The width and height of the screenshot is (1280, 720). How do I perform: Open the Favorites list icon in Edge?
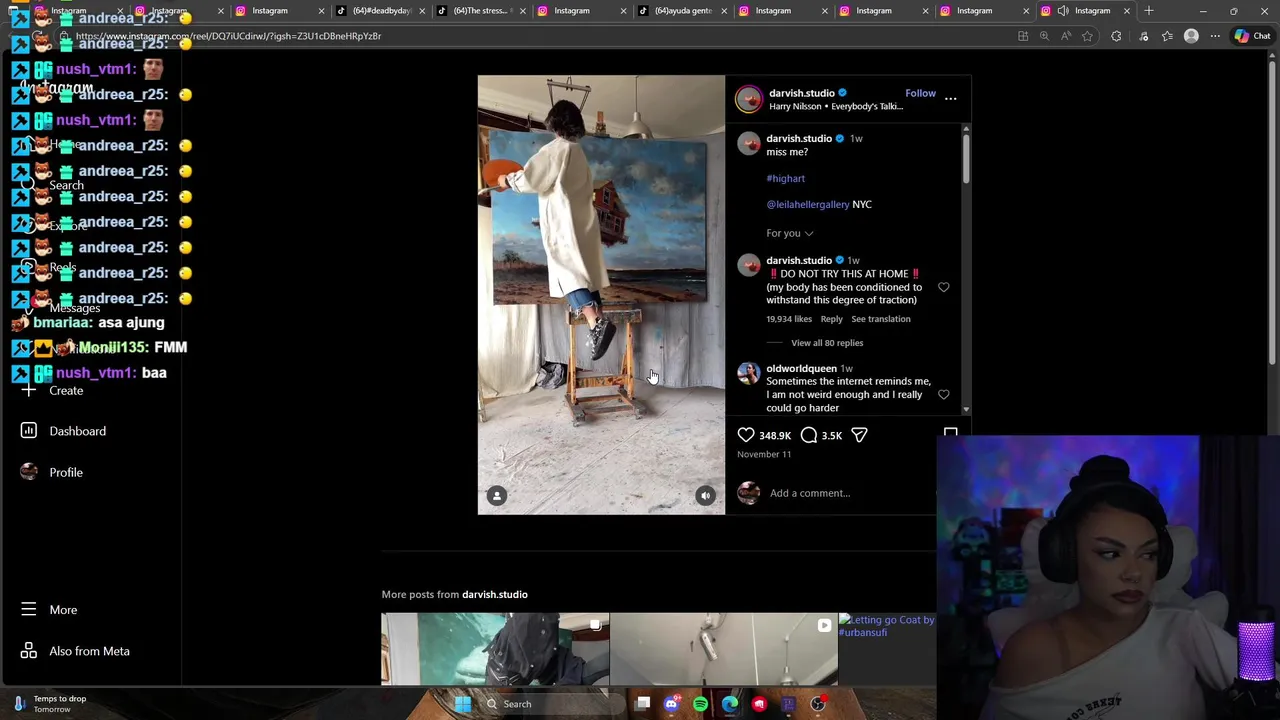click(1167, 36)
